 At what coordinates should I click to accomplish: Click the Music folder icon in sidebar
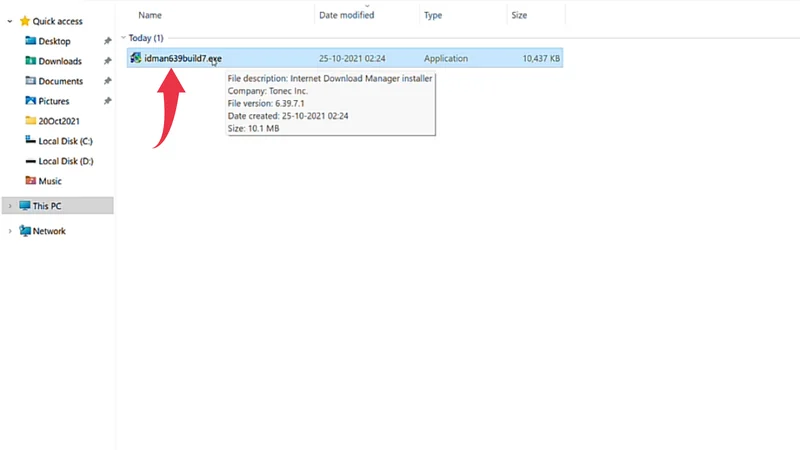point(30,181)
